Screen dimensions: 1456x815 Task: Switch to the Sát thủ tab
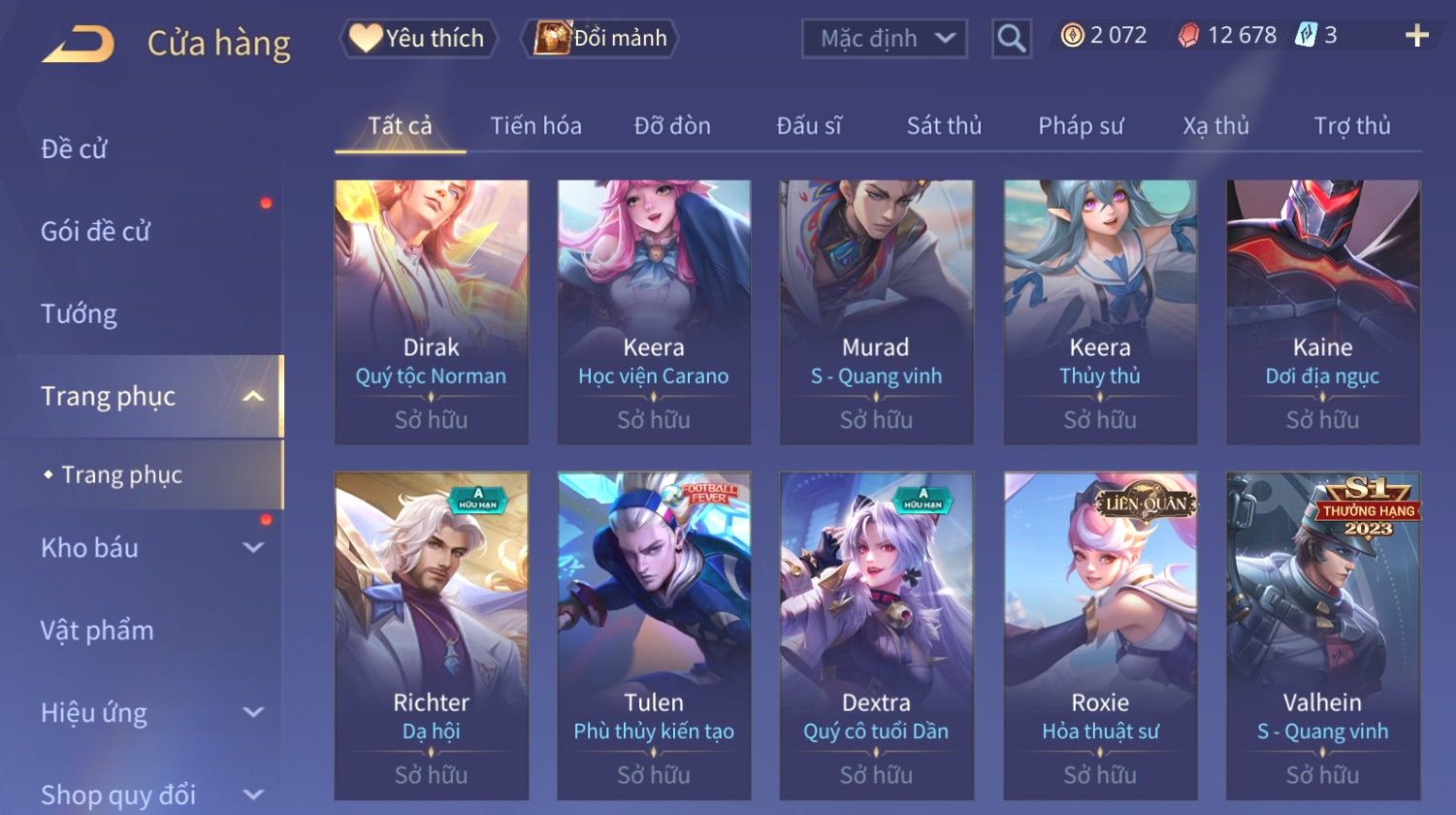pos(944,125)
